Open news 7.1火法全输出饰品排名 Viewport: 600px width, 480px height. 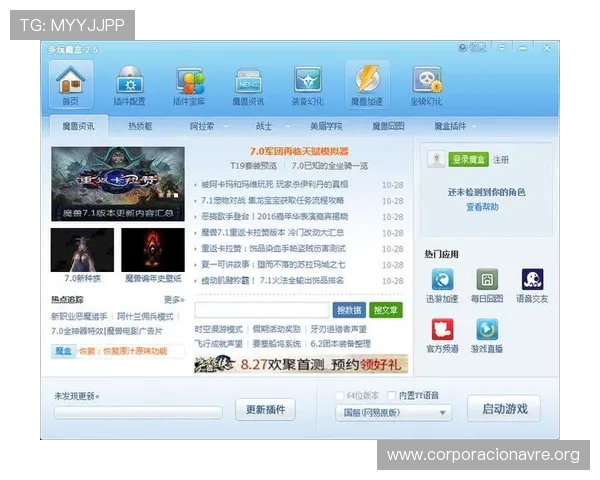click(x=272, y=281)
